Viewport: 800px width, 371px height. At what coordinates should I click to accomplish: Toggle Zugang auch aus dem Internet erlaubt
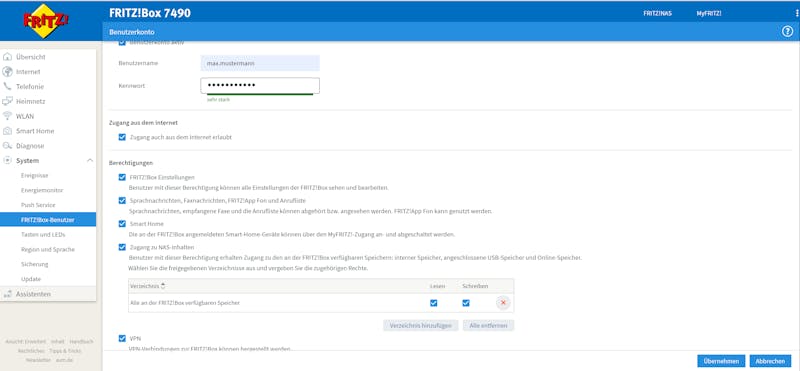click(122, 137)
